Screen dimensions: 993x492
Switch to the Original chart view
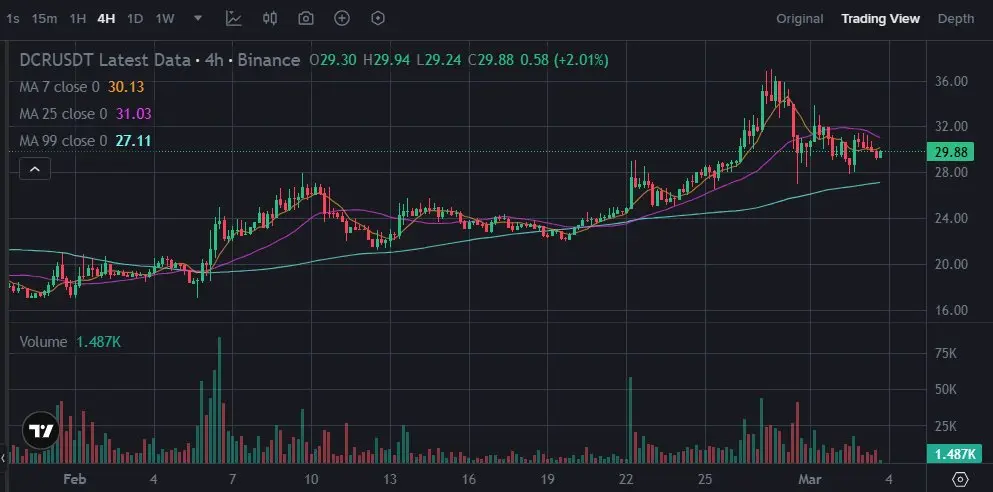tap(800, 19)
